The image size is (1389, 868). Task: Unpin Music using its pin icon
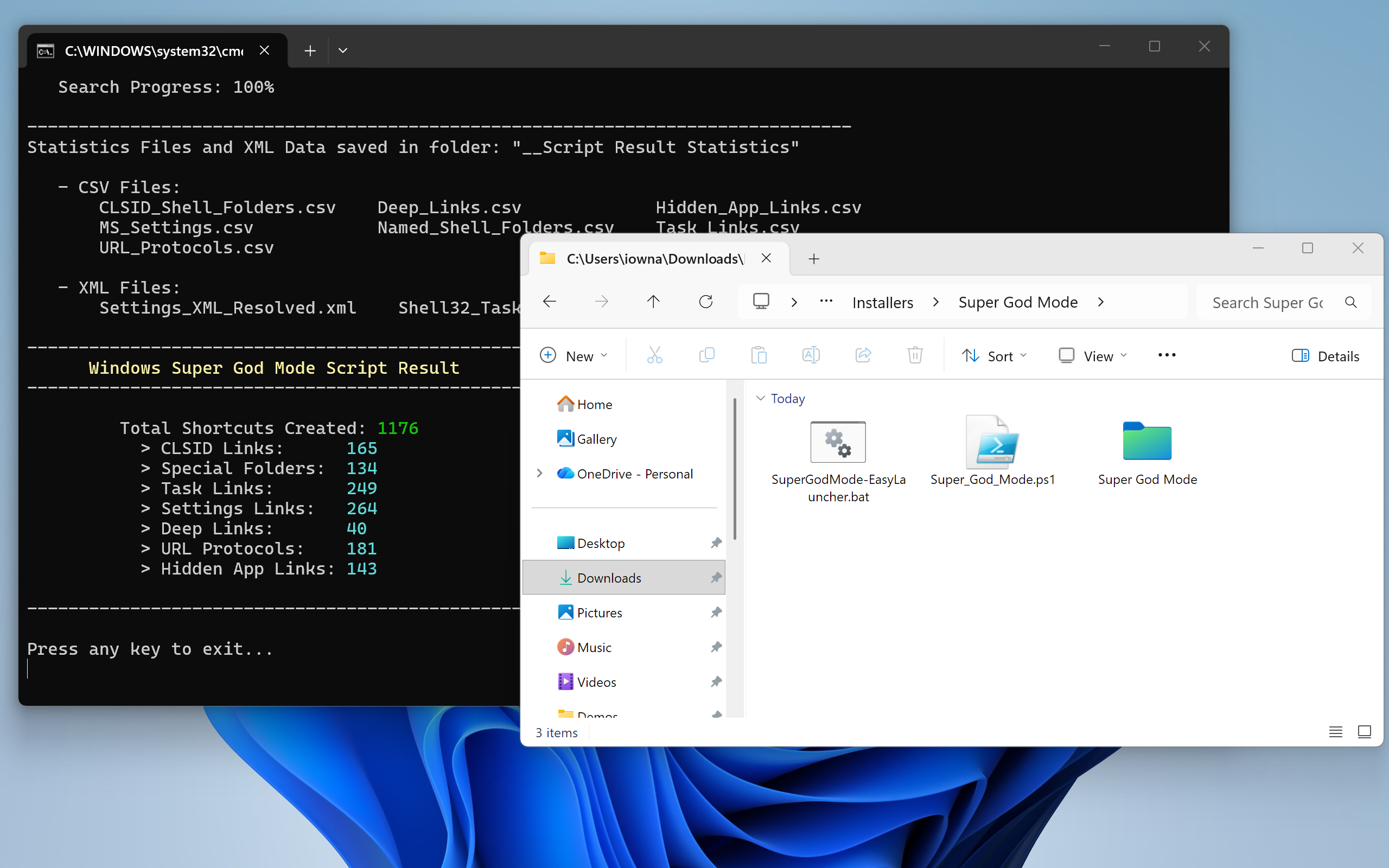point(716,647)
